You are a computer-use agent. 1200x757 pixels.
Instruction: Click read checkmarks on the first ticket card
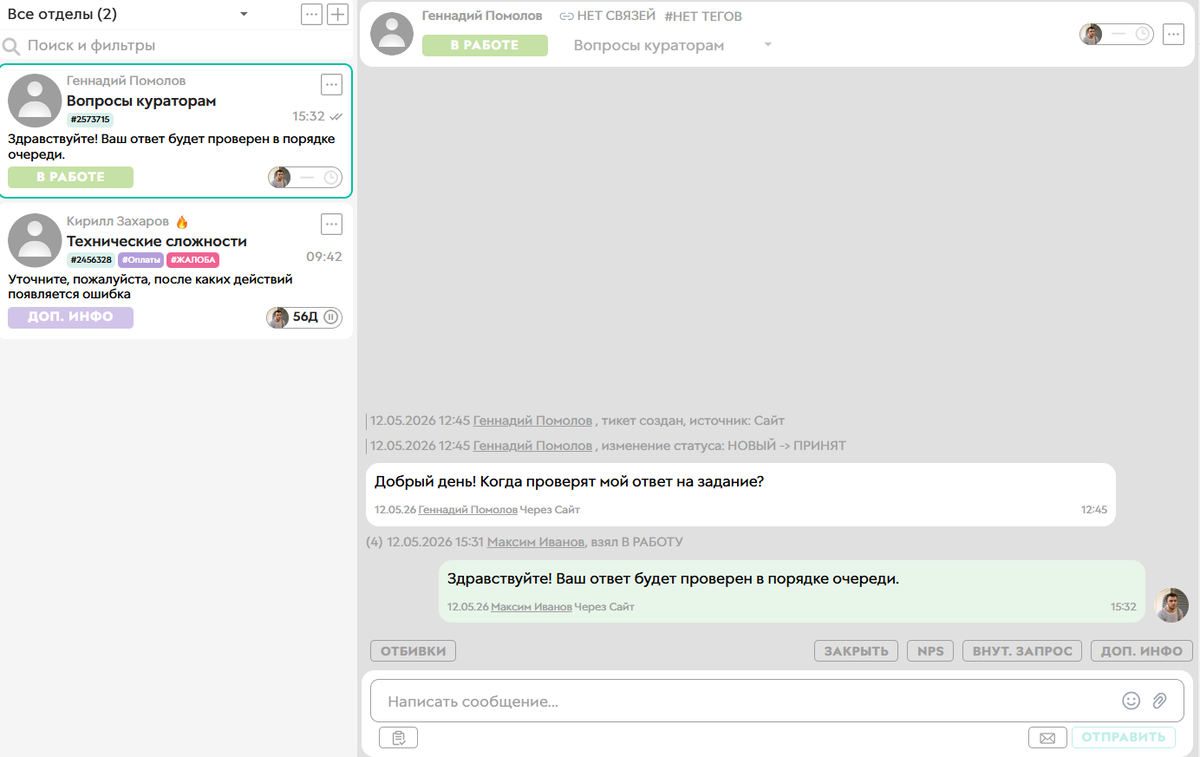tap(335, 117)
